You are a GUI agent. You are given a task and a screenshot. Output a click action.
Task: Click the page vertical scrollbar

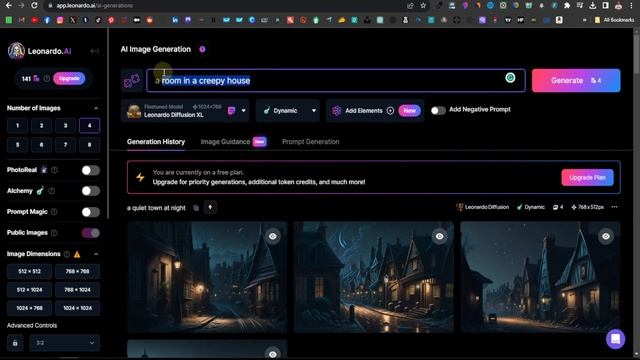[x=636, y=53]
